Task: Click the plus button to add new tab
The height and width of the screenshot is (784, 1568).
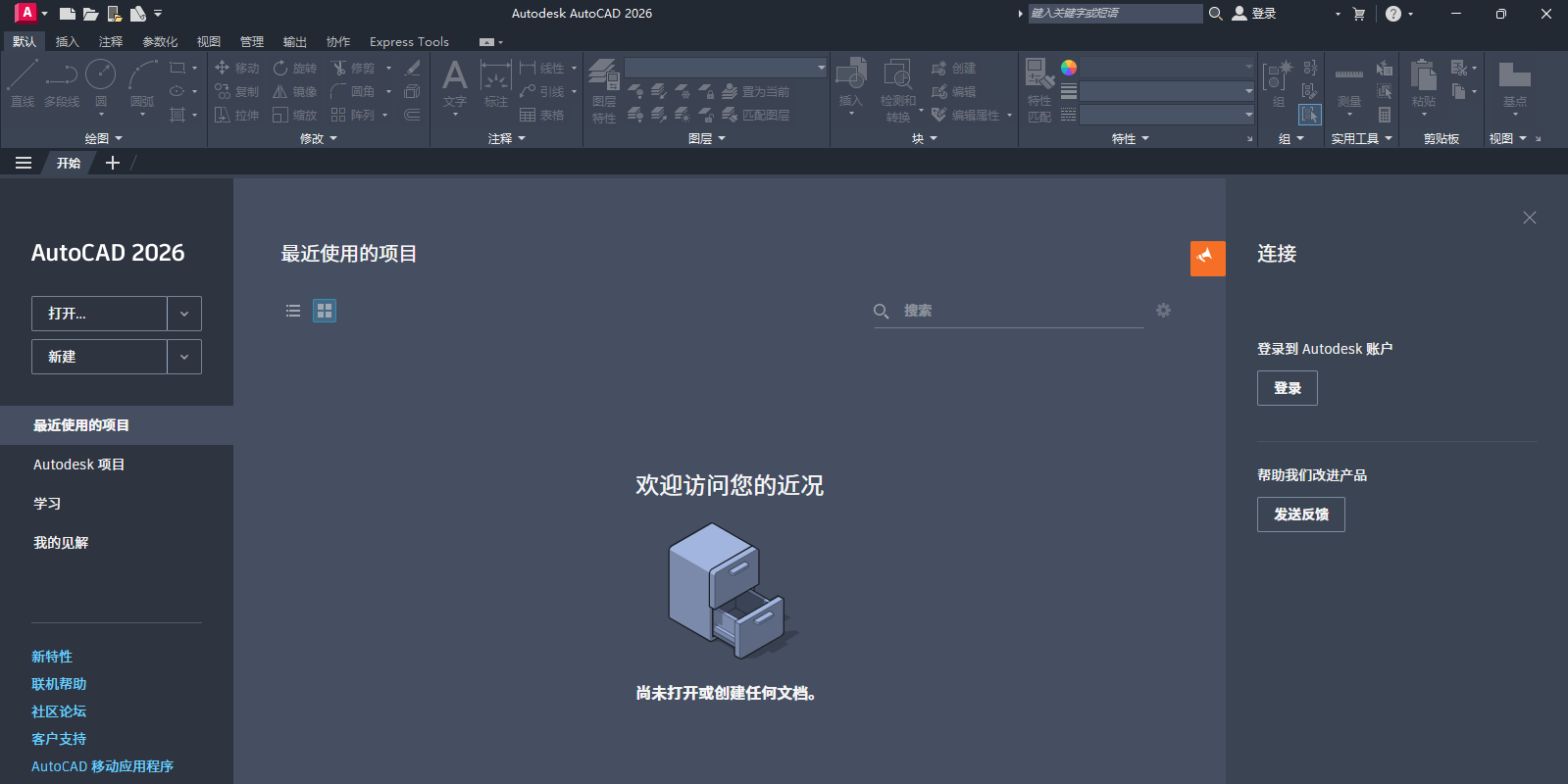Action: tap(113, 163)
